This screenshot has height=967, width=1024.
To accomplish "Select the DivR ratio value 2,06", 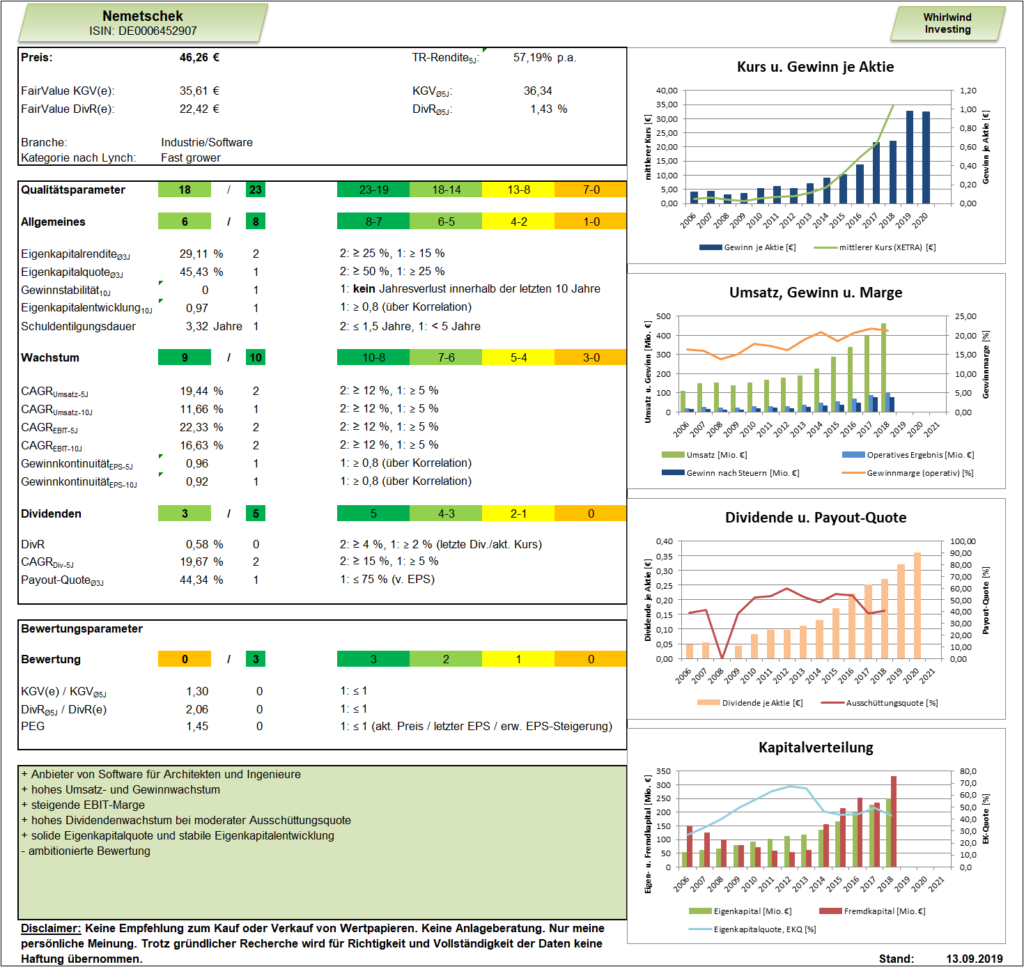I will click(197, 710).
